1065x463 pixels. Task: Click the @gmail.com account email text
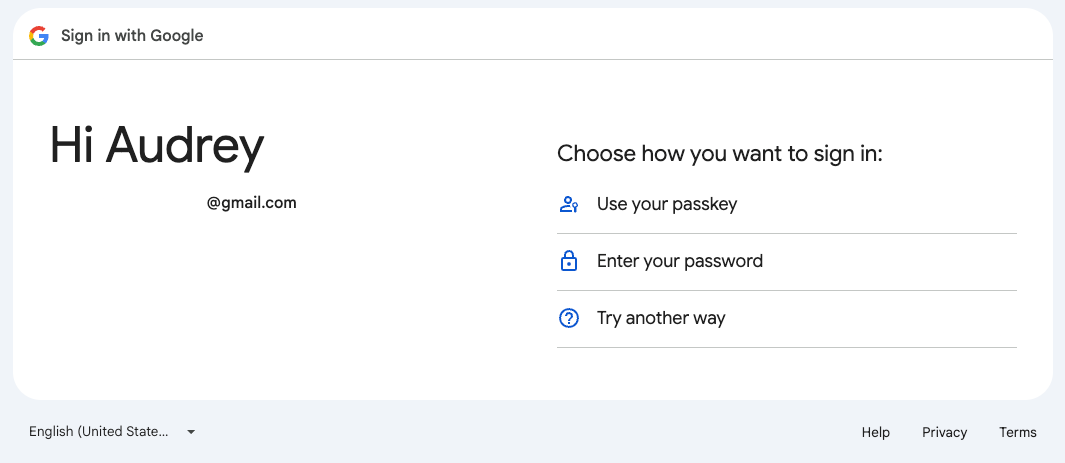click(252, 203)
